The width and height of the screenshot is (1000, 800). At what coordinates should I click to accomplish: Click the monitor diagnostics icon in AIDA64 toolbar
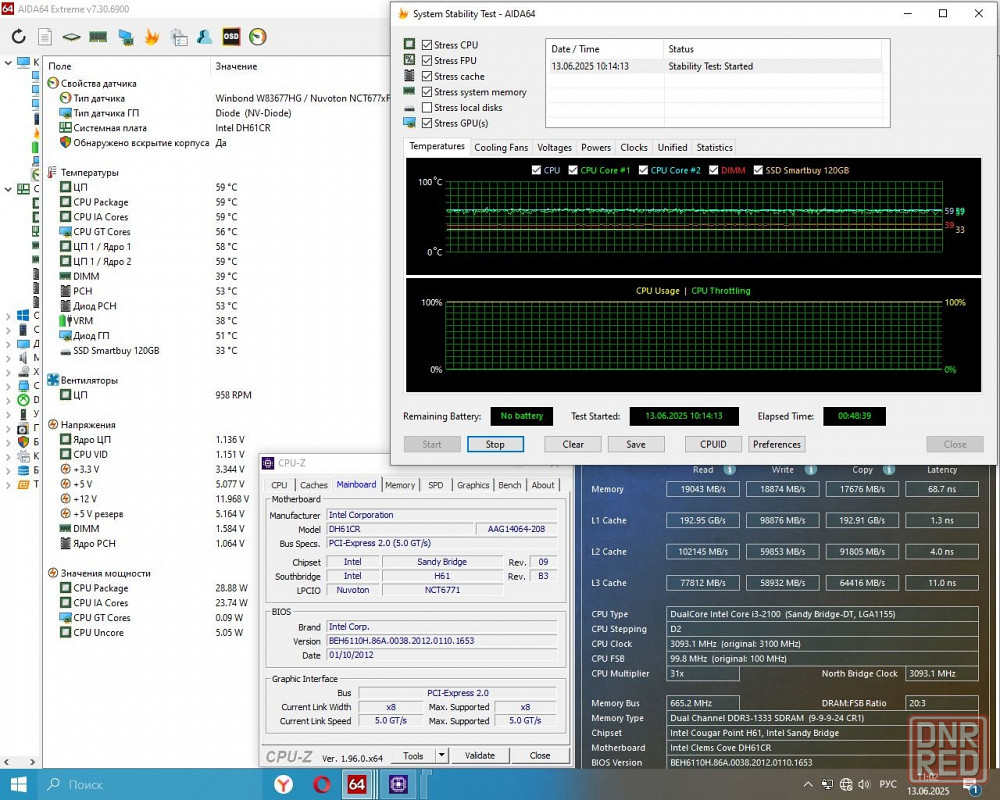point(126,37)
